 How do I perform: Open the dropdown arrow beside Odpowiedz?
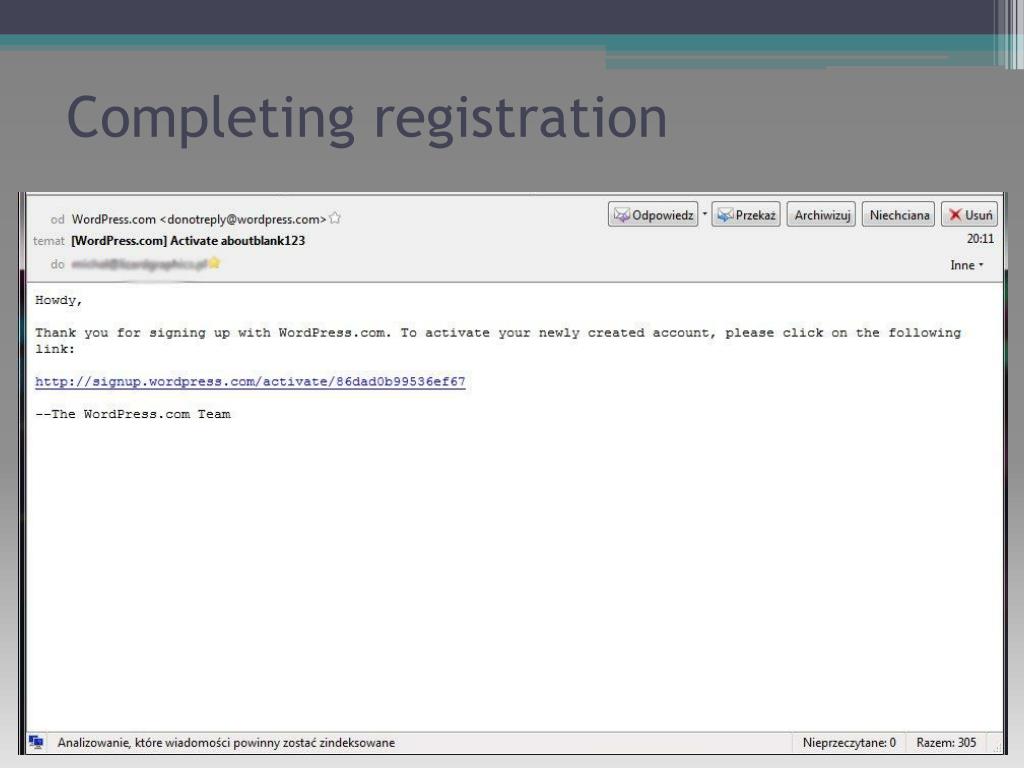(x=705, y=214)
